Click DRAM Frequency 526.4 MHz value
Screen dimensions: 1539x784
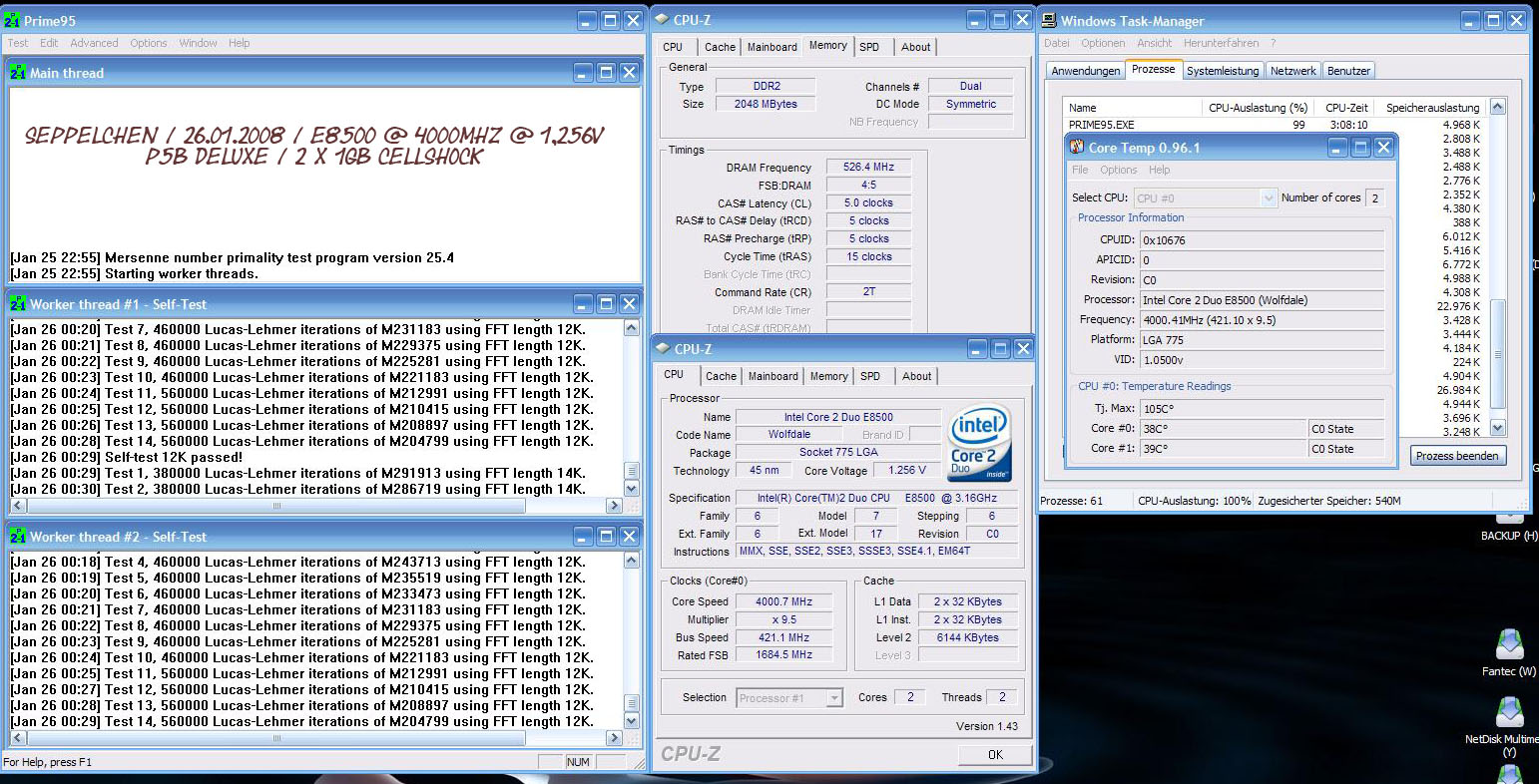(x=867, y=168)
